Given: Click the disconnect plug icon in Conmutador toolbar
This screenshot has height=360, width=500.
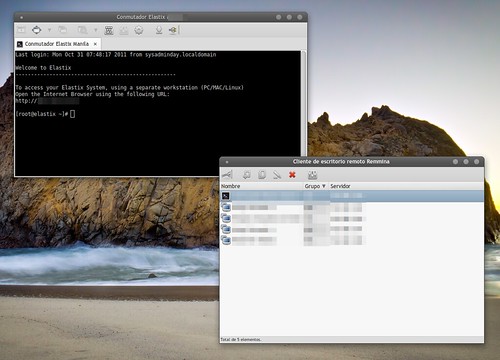Looking at the screenshot, I should pos(173,30).
